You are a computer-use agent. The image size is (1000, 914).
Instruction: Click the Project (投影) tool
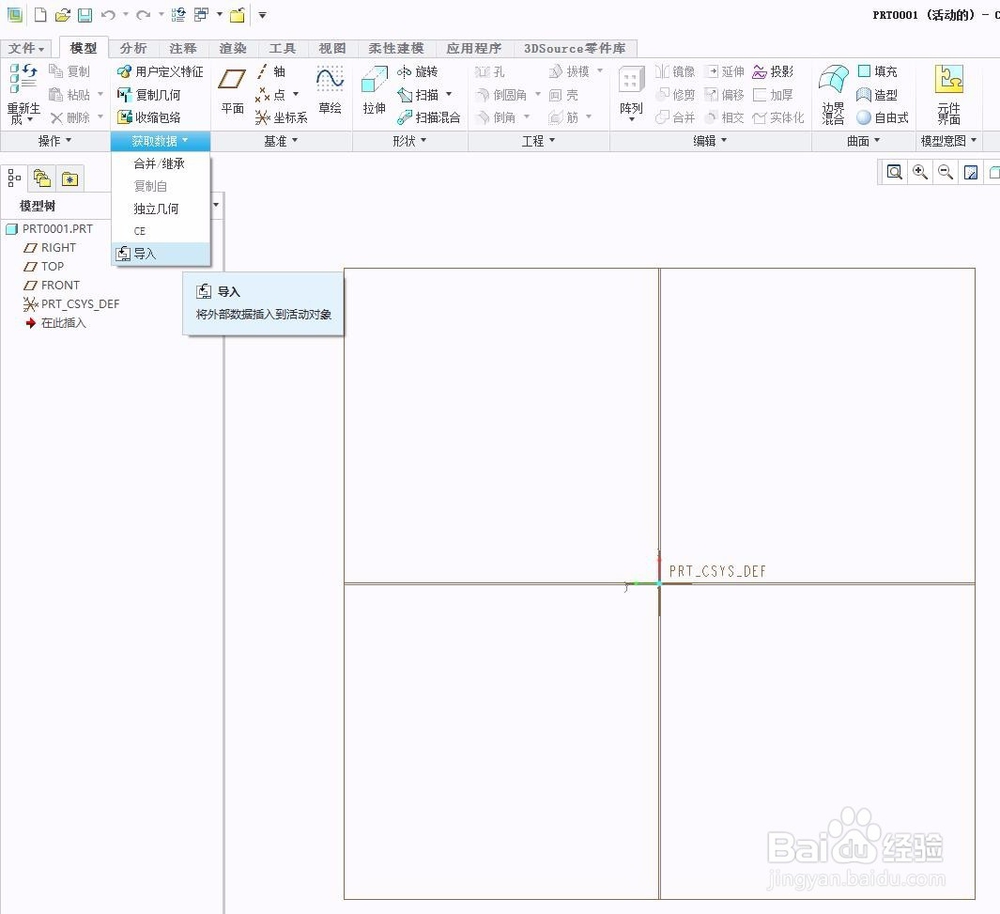click(773, 71)
